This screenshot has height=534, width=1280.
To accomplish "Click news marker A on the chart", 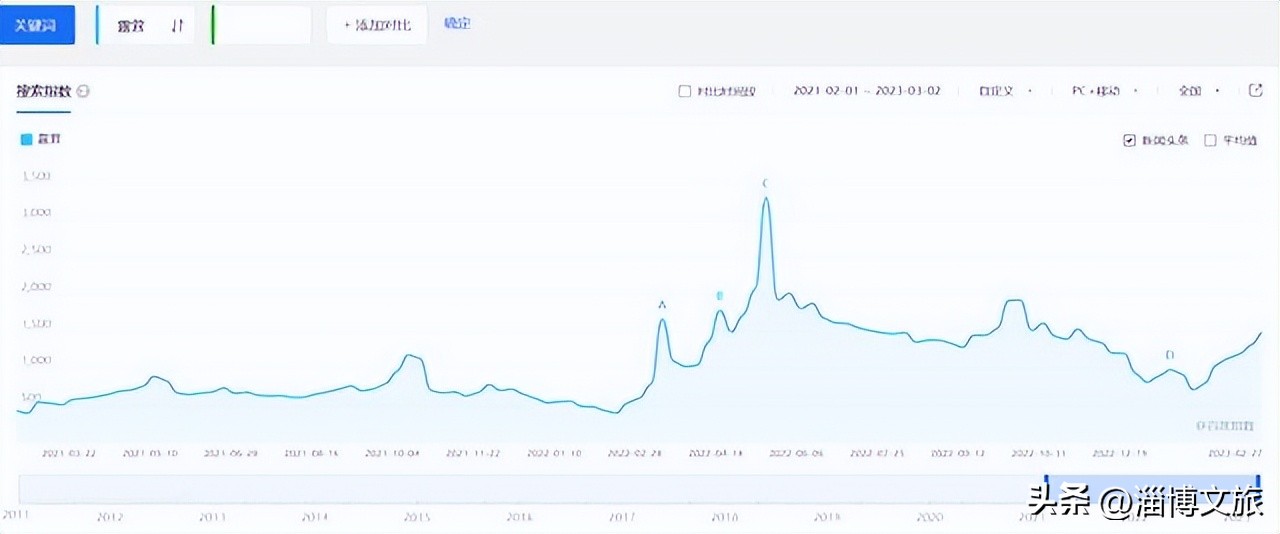I will (662, 304).
